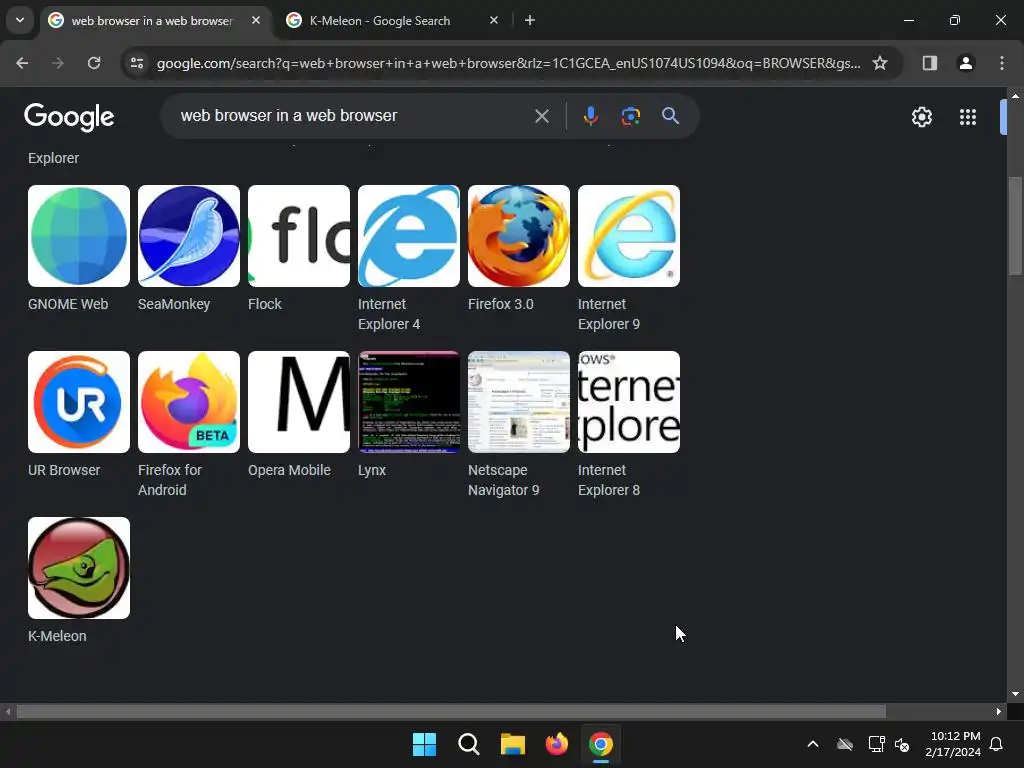Image resolution: width=1024 pixels, height=768 pixels.
Task: Select the Netscape Navigator 9 screenshot
Action: [x=519, y=402]
